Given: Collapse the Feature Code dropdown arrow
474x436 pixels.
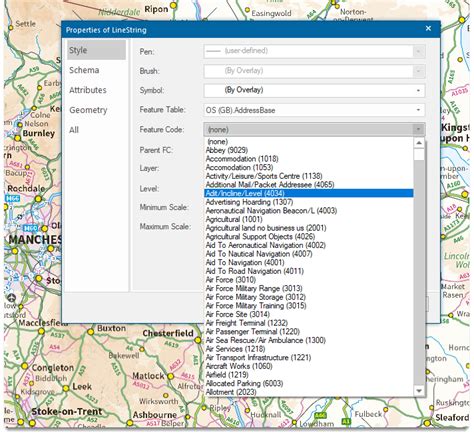Looking at the screenshot, I should tap(418, 130).
